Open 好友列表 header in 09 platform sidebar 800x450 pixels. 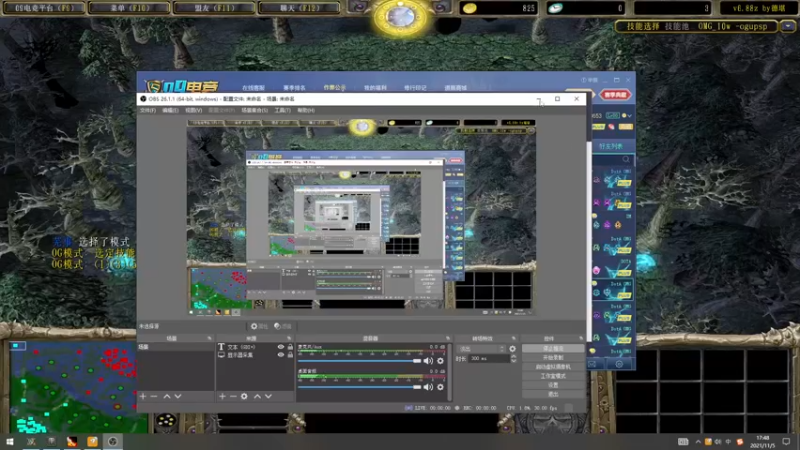coord(611,146)
